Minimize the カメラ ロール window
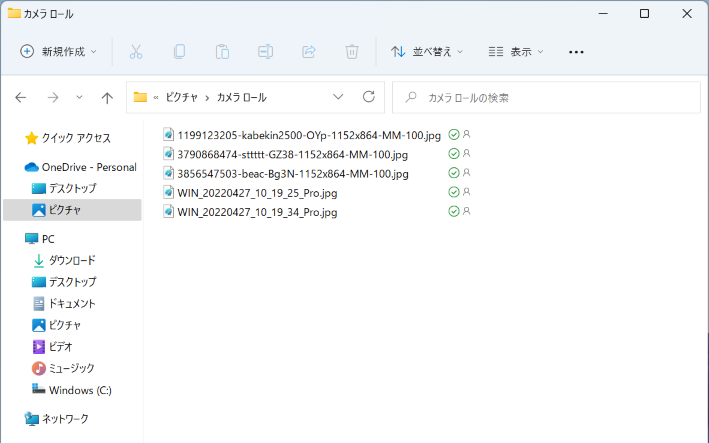 [x=603, y=14]
